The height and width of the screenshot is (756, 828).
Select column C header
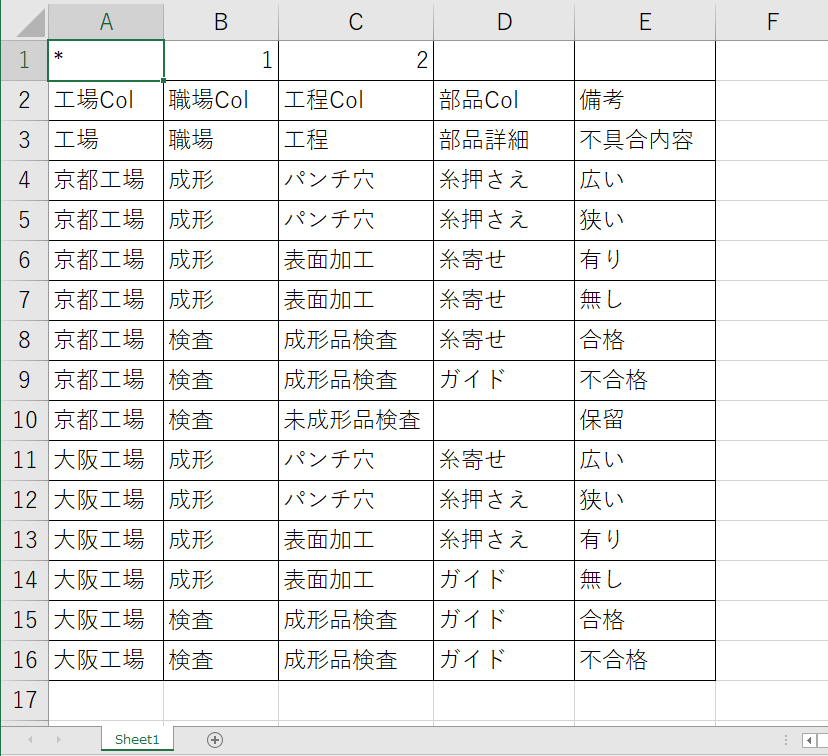click(x=356, y=21)
